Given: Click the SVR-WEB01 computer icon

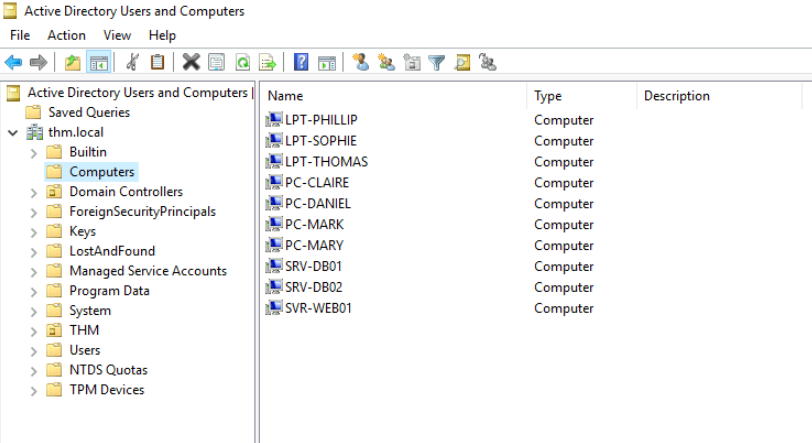Looking at the screenshot, I should click(x=274, y=308).
